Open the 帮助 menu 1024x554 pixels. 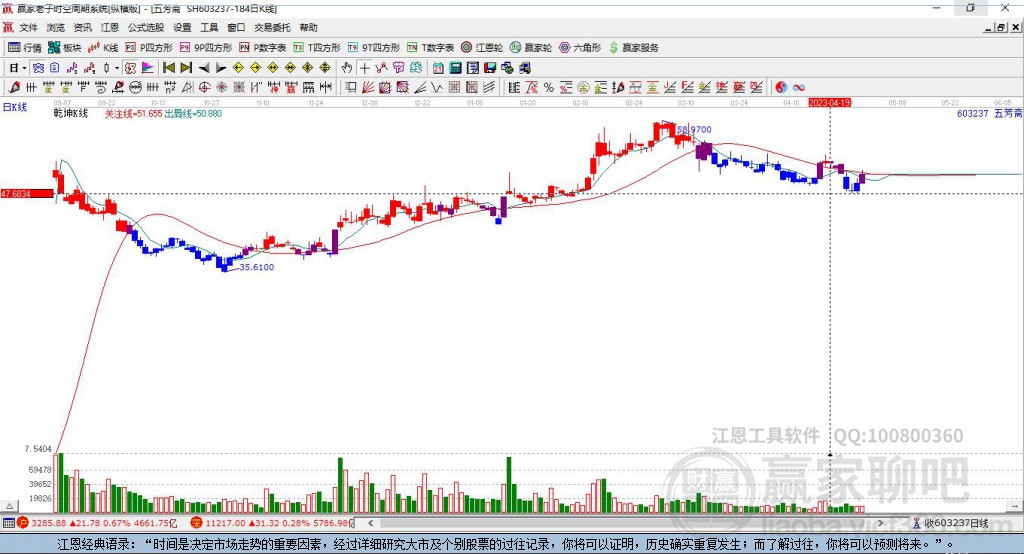pos(308,27)
